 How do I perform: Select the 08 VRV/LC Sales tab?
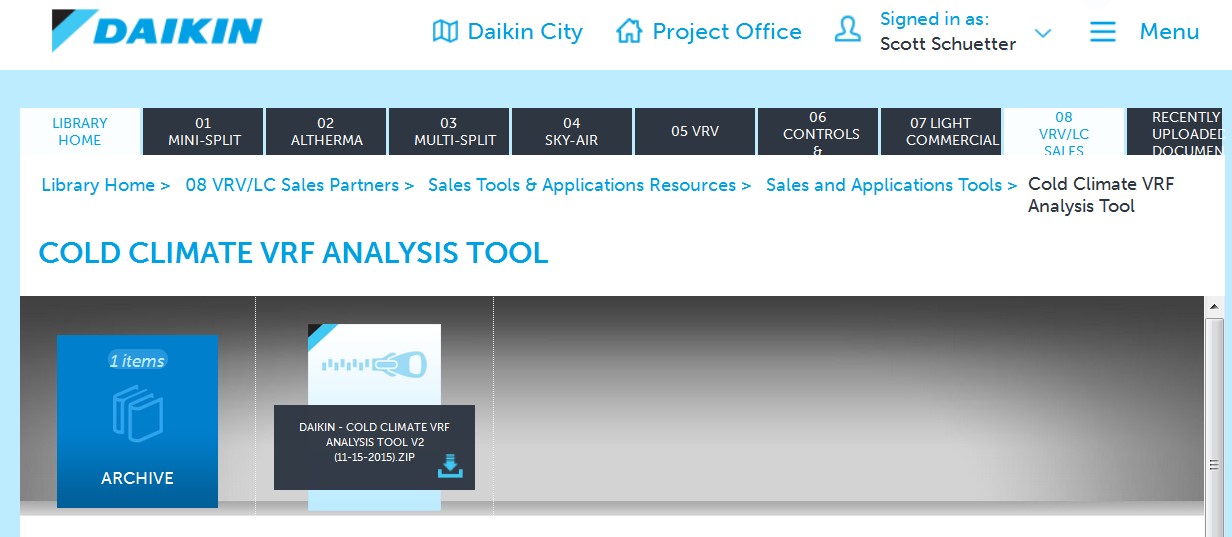pos(1064,132)
